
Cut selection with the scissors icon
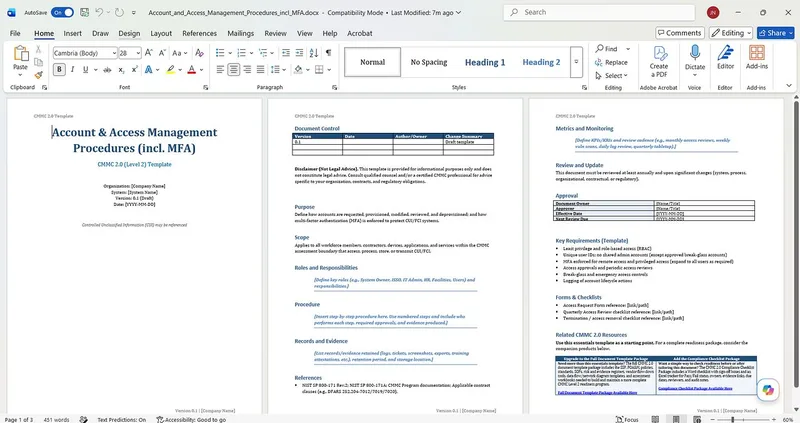(x=38, y=49)
